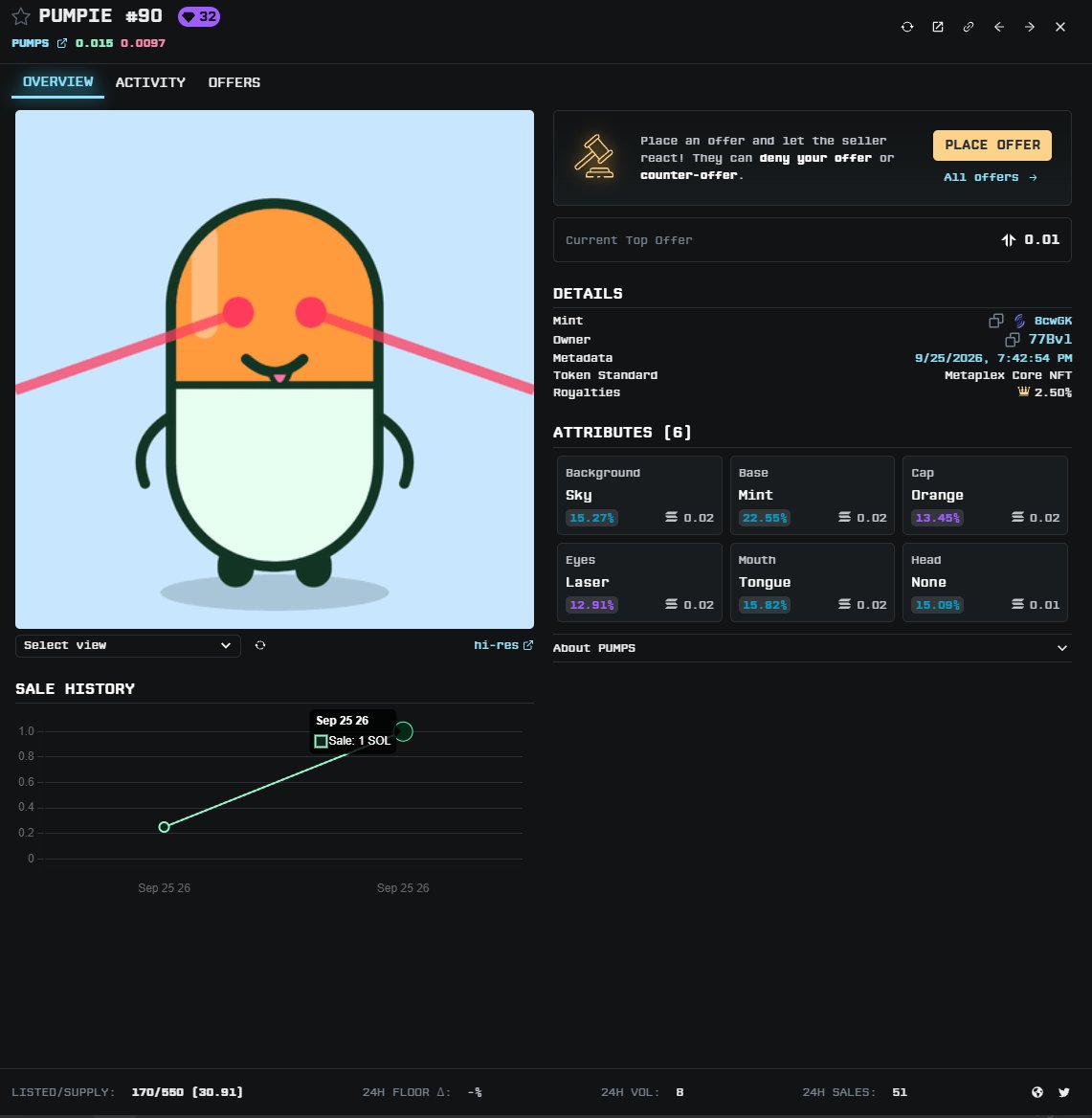Viewport: 1092px width, 1118px height.
Task: Click the auction gavel icon
Action: point(594,156)
